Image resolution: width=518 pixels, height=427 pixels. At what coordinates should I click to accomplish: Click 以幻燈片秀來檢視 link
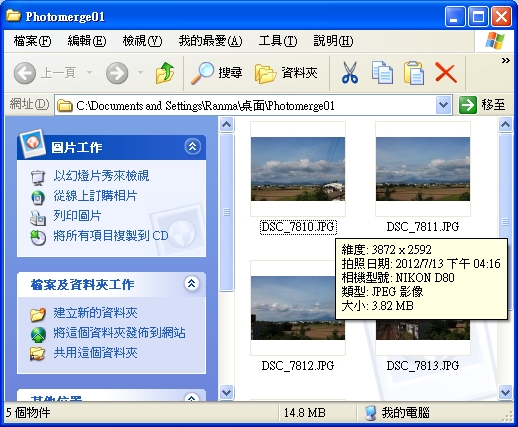tap(101, 176)
